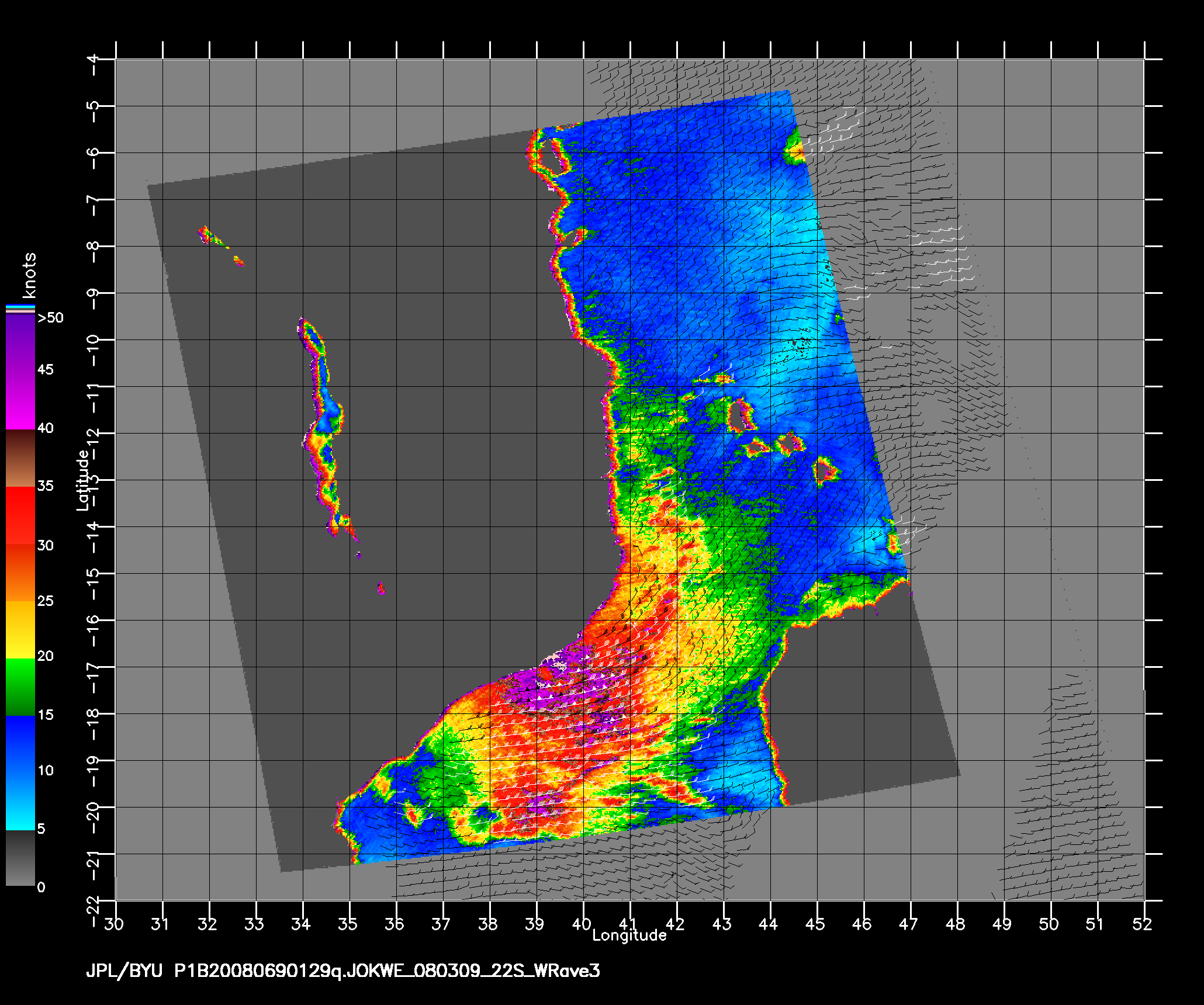The height and width of the screenshot is (1005, 1204).
Task: Pick the yellow 20-25 knots color band
Action: tap(20, 630)
